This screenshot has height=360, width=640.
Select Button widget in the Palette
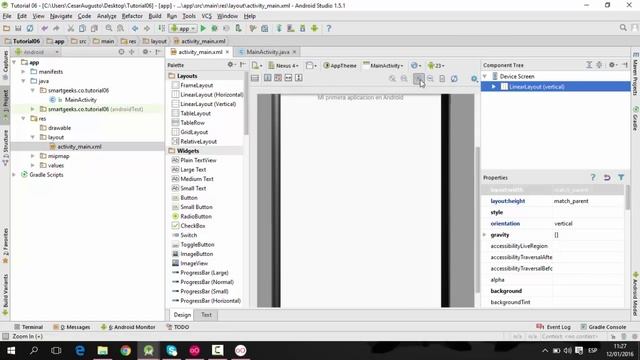tap(189, 198)
